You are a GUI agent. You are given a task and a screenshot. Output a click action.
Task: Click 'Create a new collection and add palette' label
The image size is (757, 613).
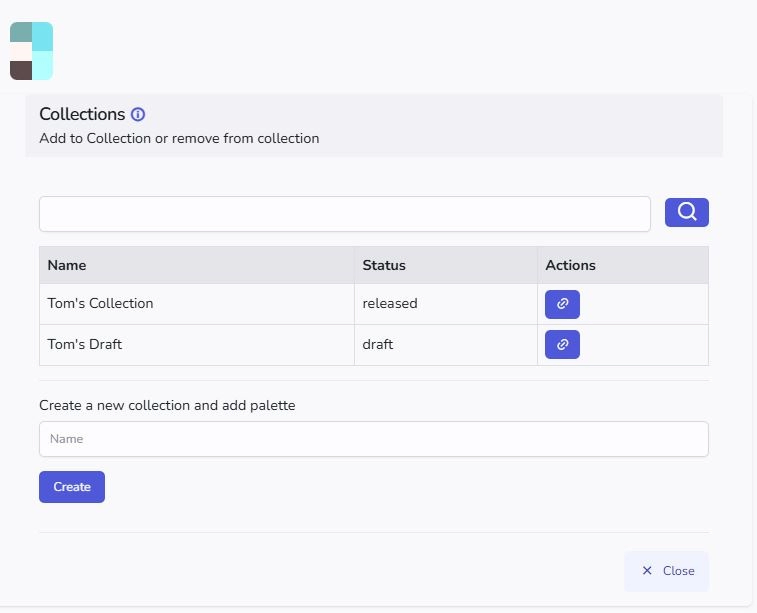coord(167,405)
